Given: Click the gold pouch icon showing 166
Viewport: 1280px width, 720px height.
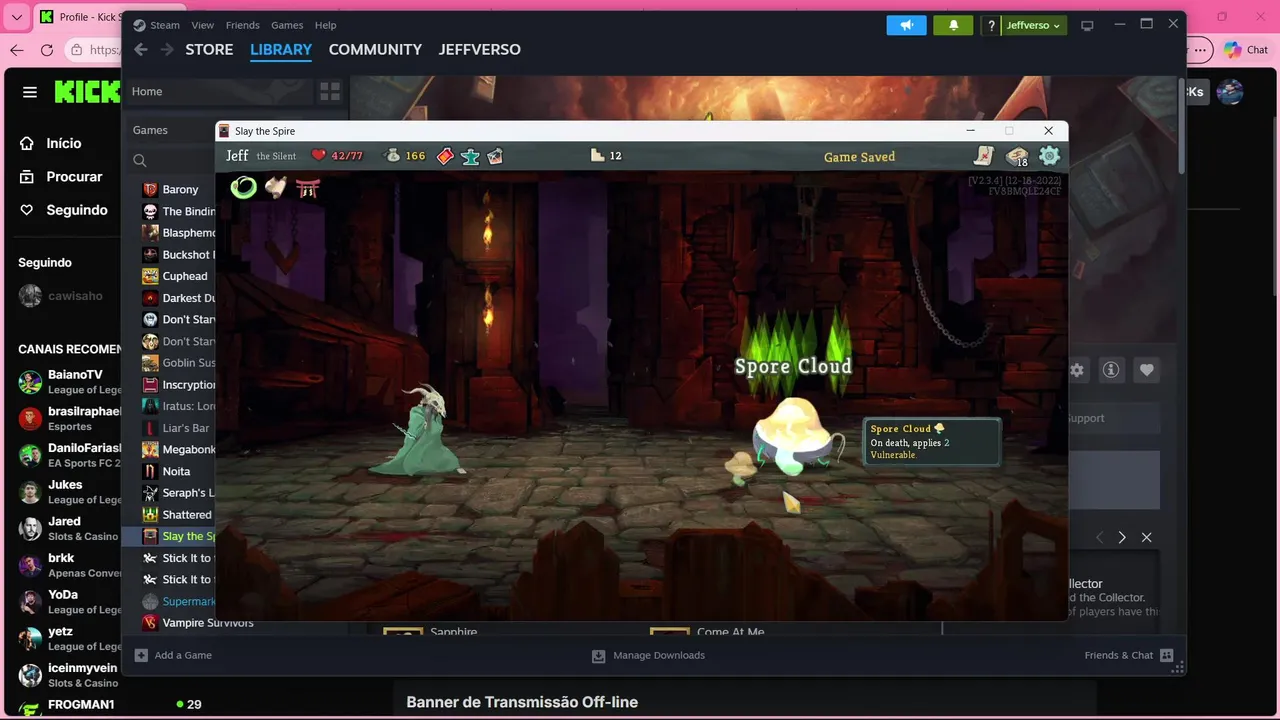Looking at the screenshot, I should pyautogui.click(x=393, y=156).
